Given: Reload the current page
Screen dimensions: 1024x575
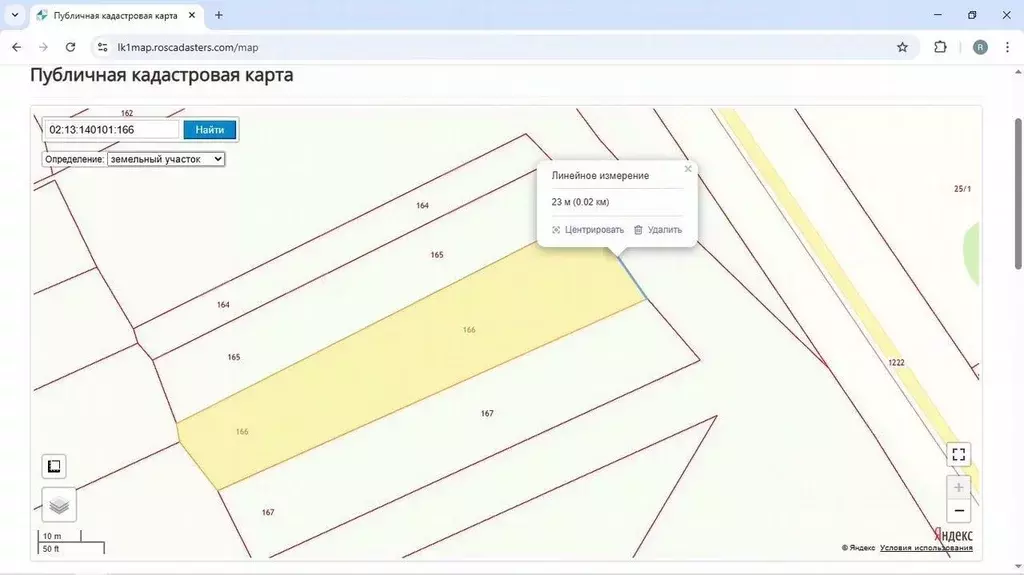Looking at the screenshot, I should pyautogui.click(x=70, y=47).
